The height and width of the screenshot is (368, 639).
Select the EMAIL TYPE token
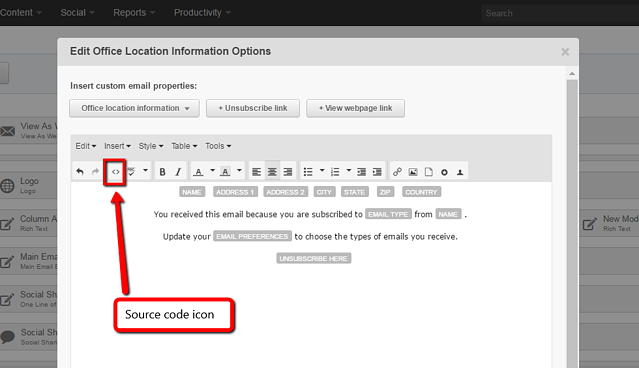point(388,214)
